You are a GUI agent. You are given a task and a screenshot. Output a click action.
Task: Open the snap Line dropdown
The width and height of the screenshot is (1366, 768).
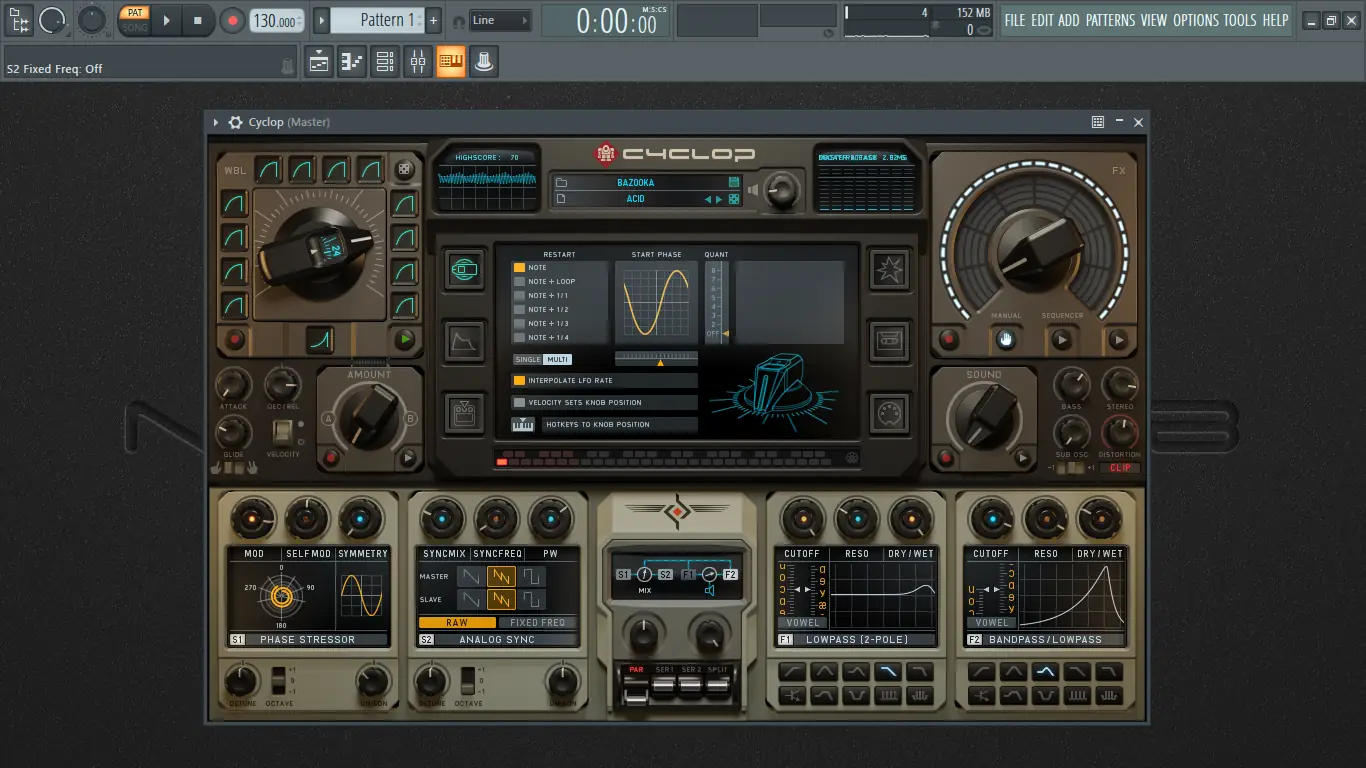click(x=500, y=20)
